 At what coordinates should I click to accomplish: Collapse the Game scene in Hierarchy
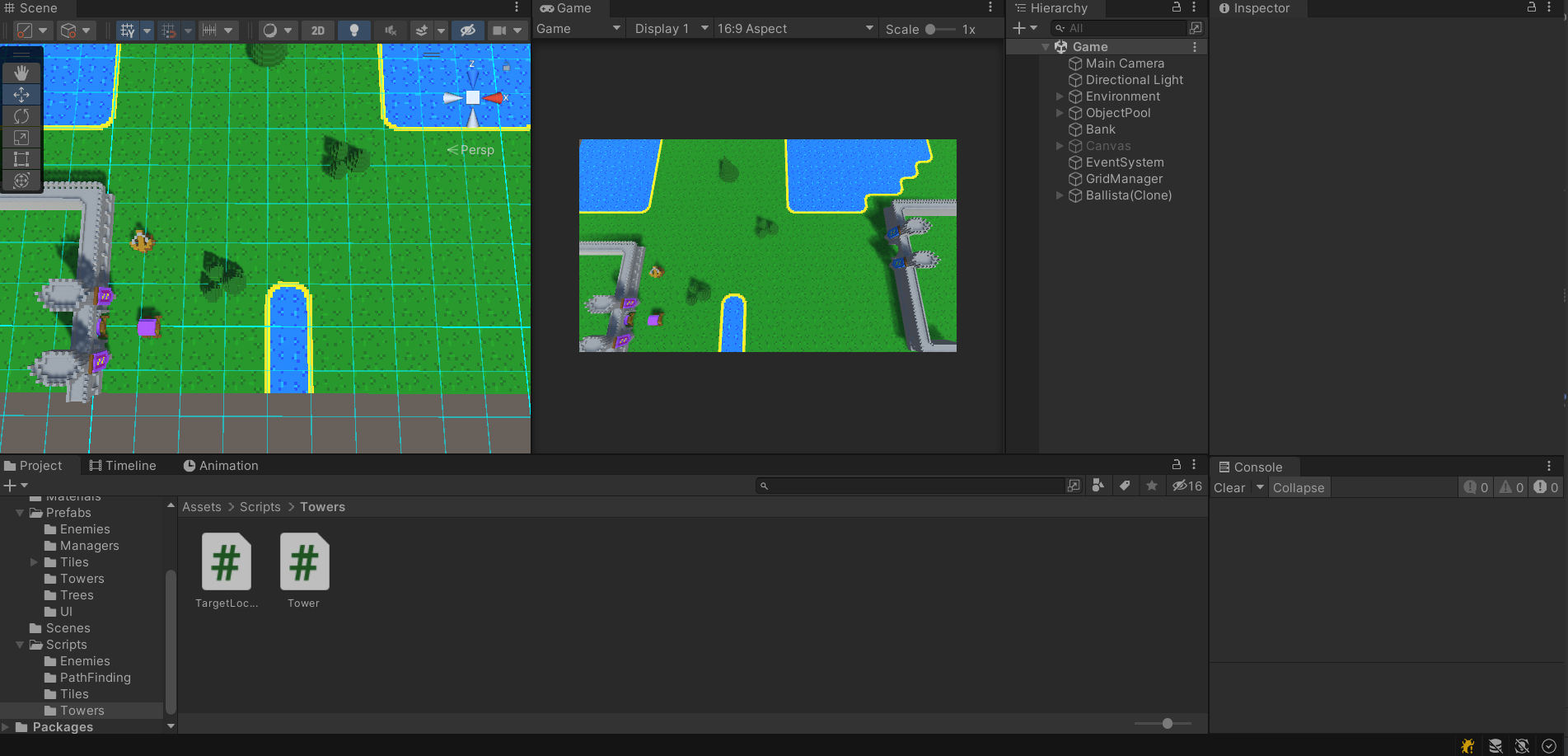click(x=1046, y=47)
